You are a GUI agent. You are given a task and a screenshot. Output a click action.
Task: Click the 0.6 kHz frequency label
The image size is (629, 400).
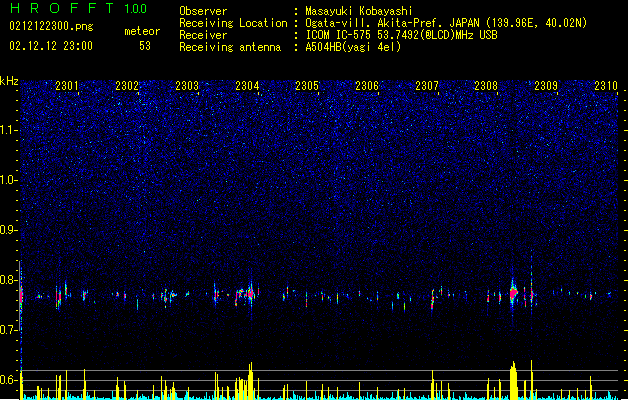pos(7,380)
